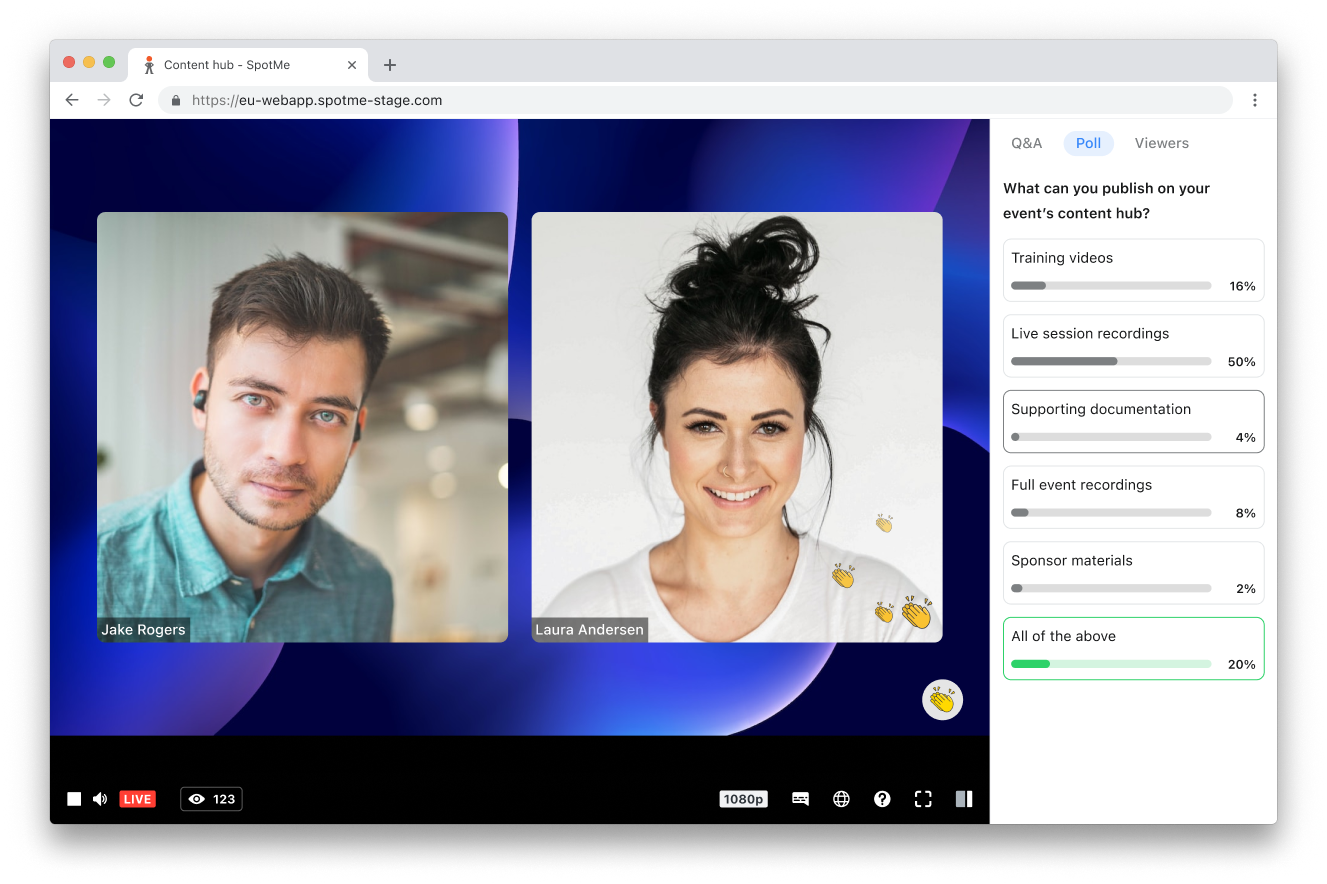The height and width of the screenshot is (884, 1327).
Task: Select Supporting documentation poll answer
Action: (x=1134, y=422)
